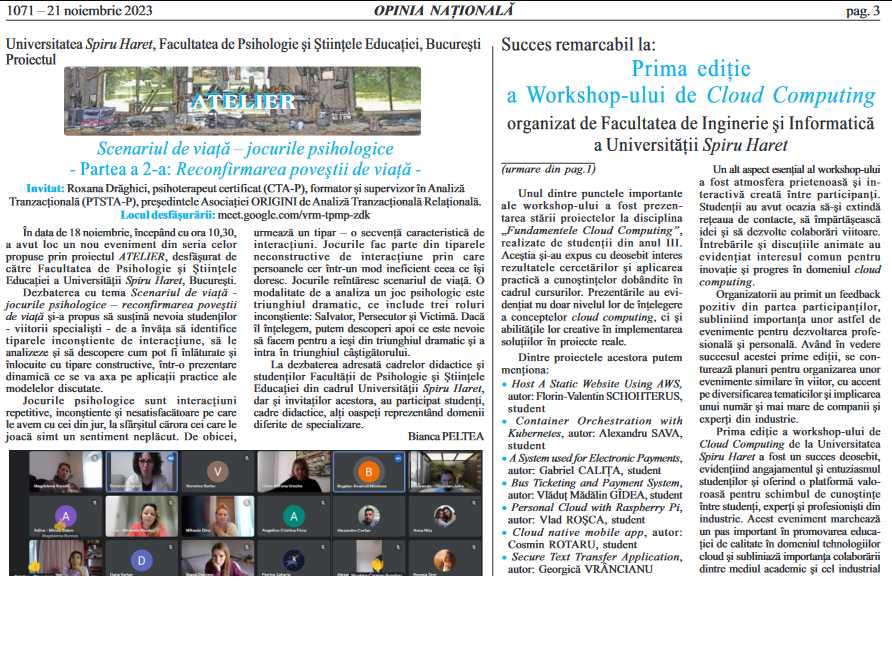Image resolution: width=892 pixels, height=662 pixels.
Task: Click the "Host A Static Website Using AWS" bullet
Action: coord(596,384)
